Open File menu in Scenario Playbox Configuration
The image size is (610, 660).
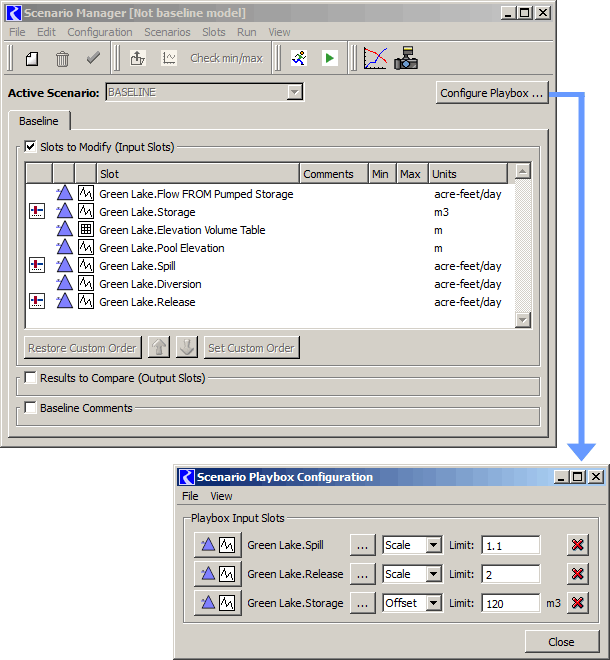coord(190,496)
